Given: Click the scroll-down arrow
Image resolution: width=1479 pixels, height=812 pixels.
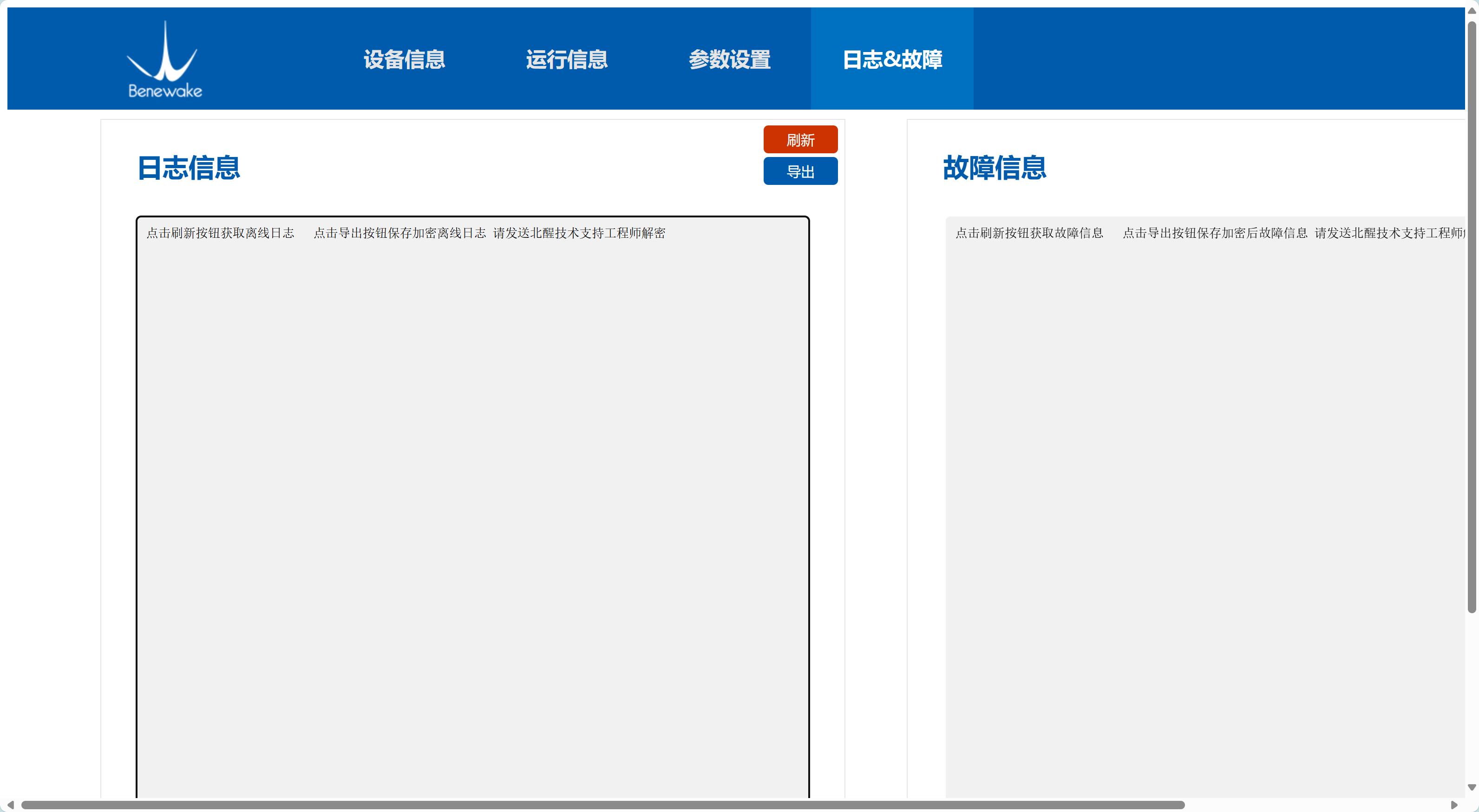Looking at the screenshot, I should click(x=1472, y=787).
